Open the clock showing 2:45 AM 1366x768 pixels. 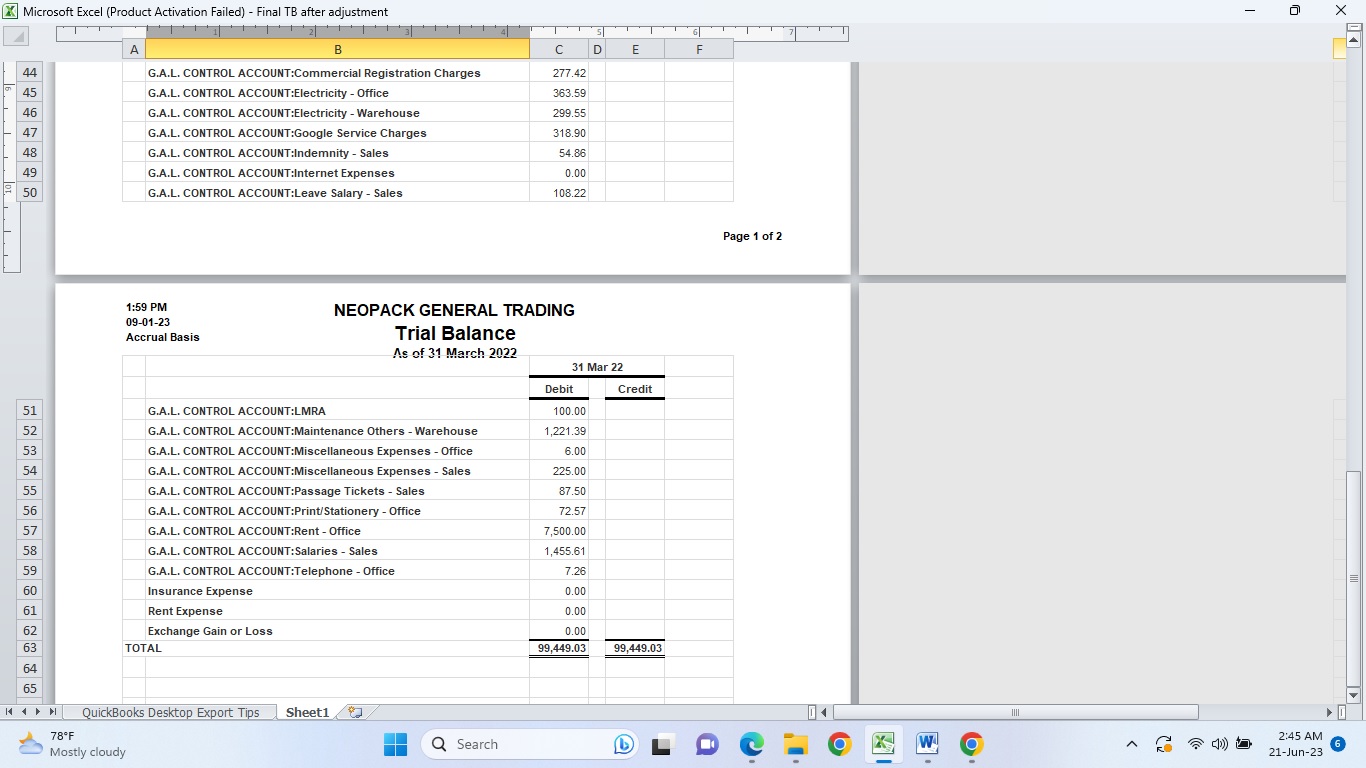click(x=1295, y=744)
